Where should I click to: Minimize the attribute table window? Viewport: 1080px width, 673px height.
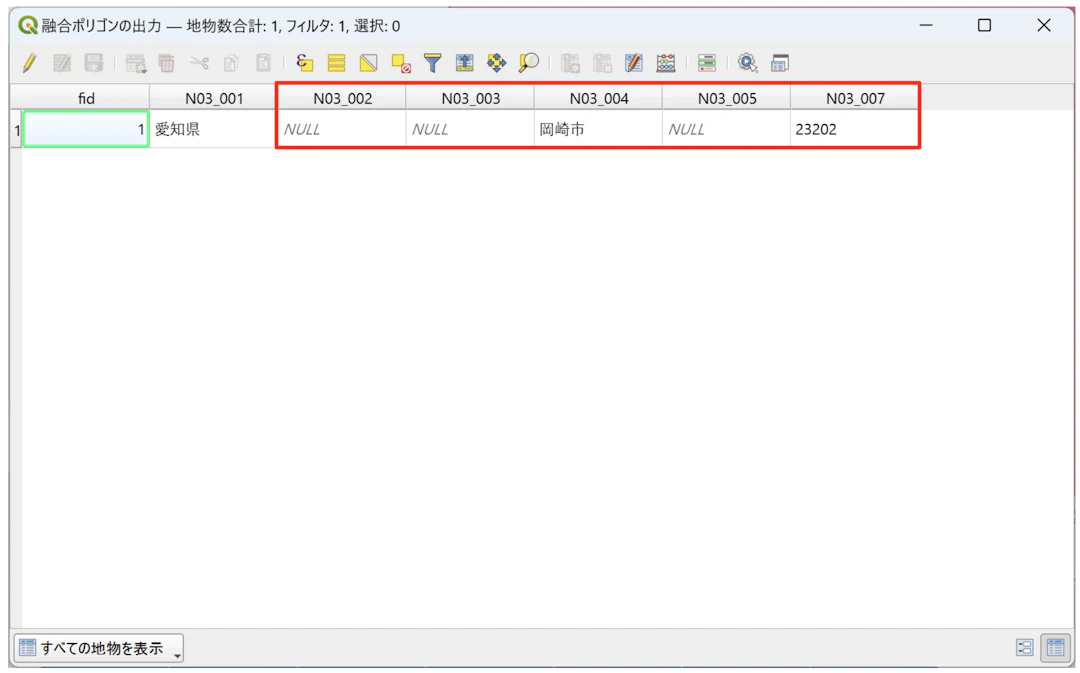(926, 25)
